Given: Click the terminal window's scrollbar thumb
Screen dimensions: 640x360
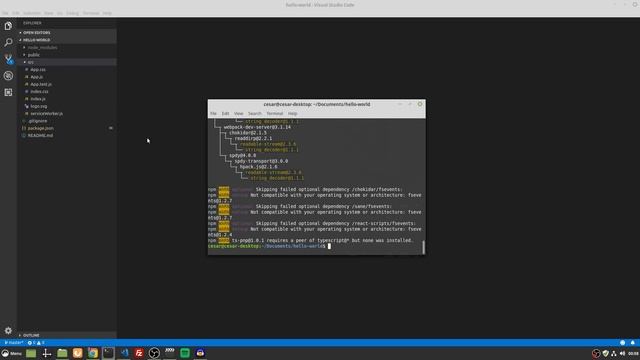Looking at the screenshot, I should tap(423, 247).
